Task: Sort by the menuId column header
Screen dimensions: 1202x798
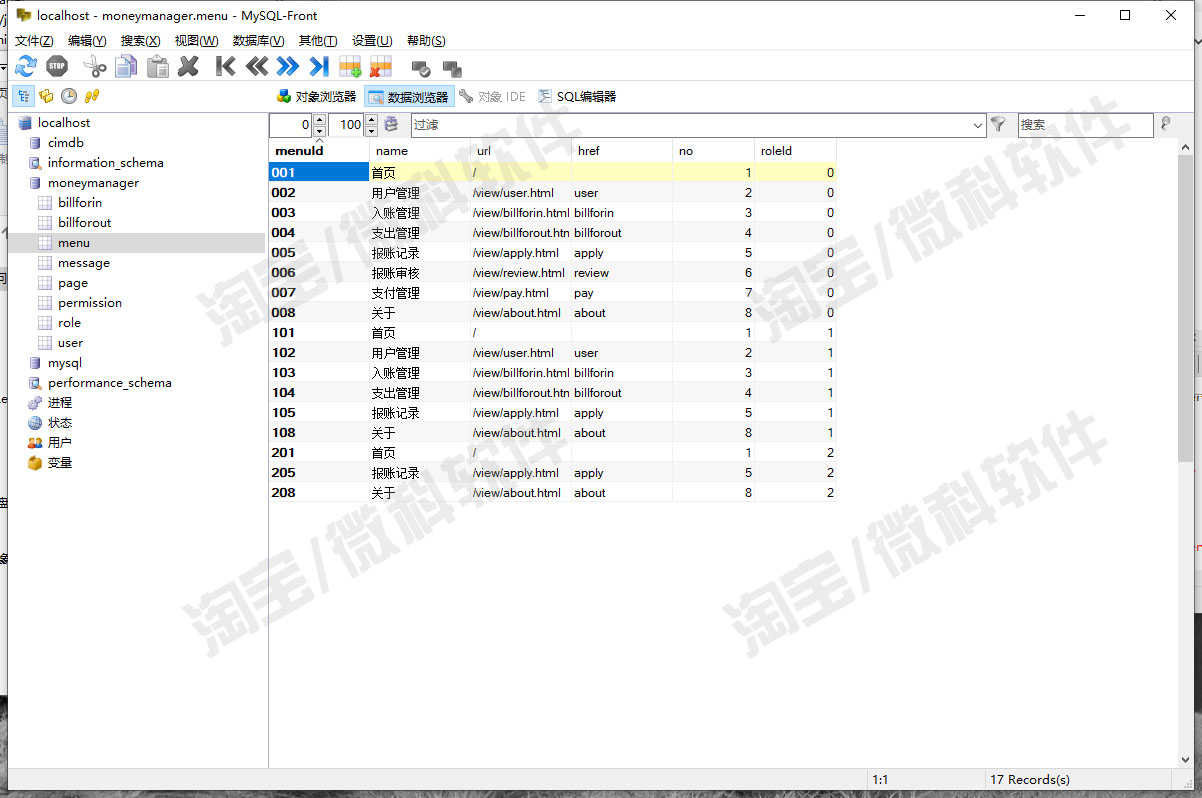Action: click(319, 151)
